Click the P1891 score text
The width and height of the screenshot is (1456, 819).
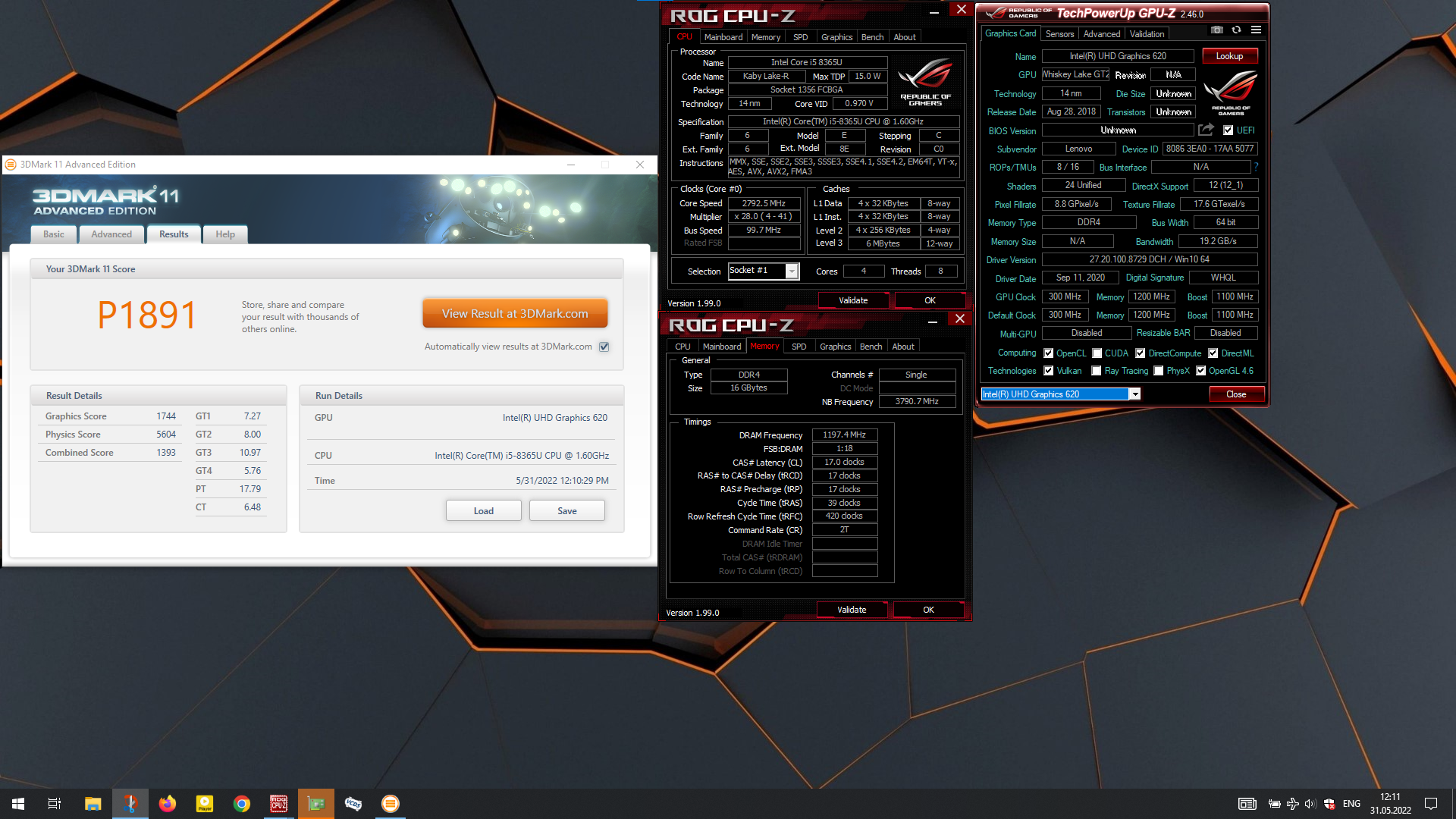pyautogui.click(x=147, y=315)
